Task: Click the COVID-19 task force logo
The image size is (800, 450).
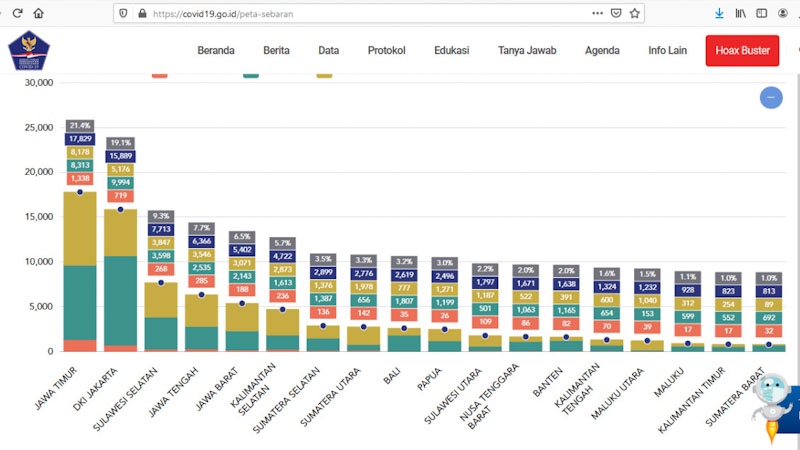Action: point(27,52)
